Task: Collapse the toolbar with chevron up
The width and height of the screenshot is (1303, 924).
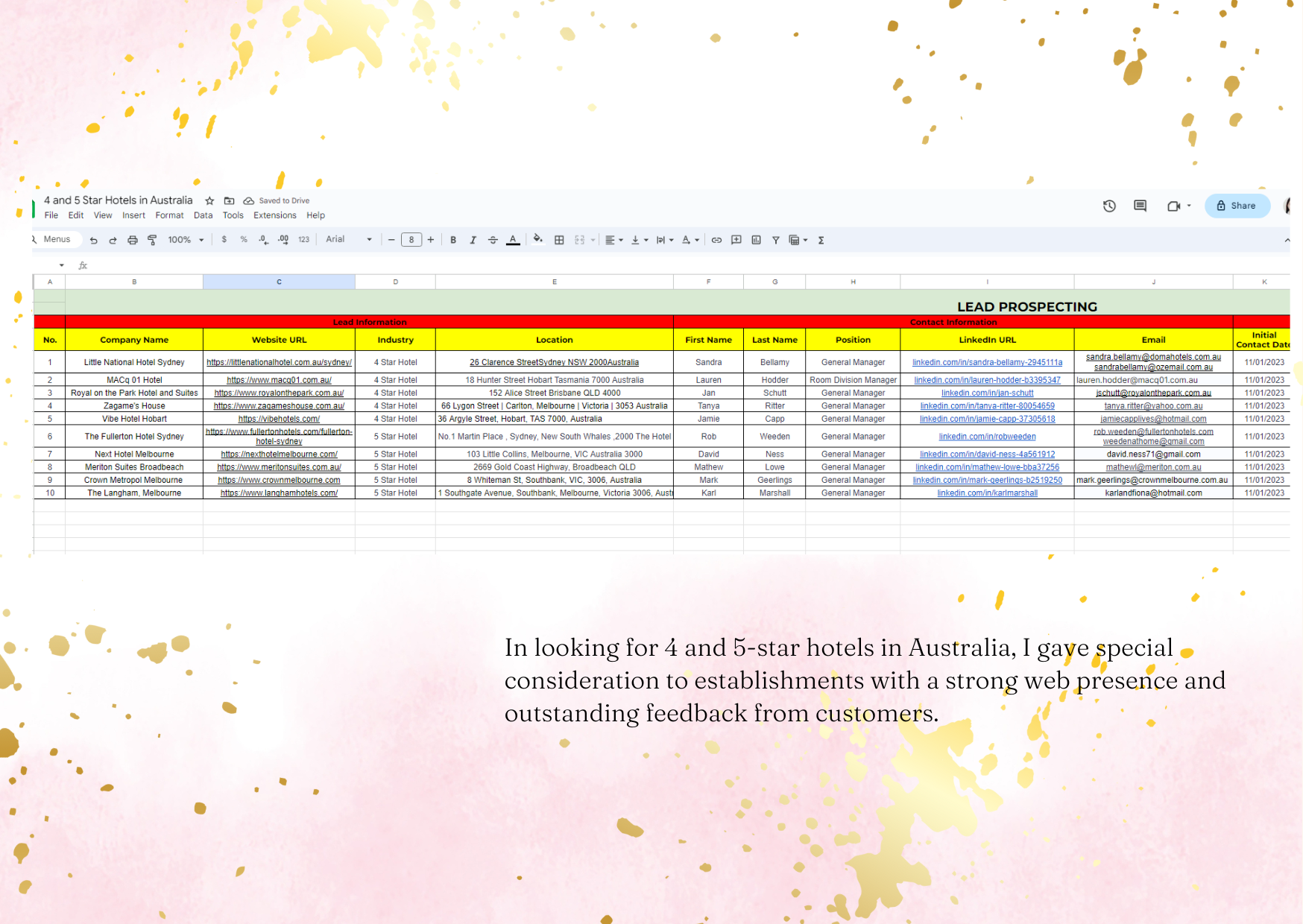Action: point(1287,240)
